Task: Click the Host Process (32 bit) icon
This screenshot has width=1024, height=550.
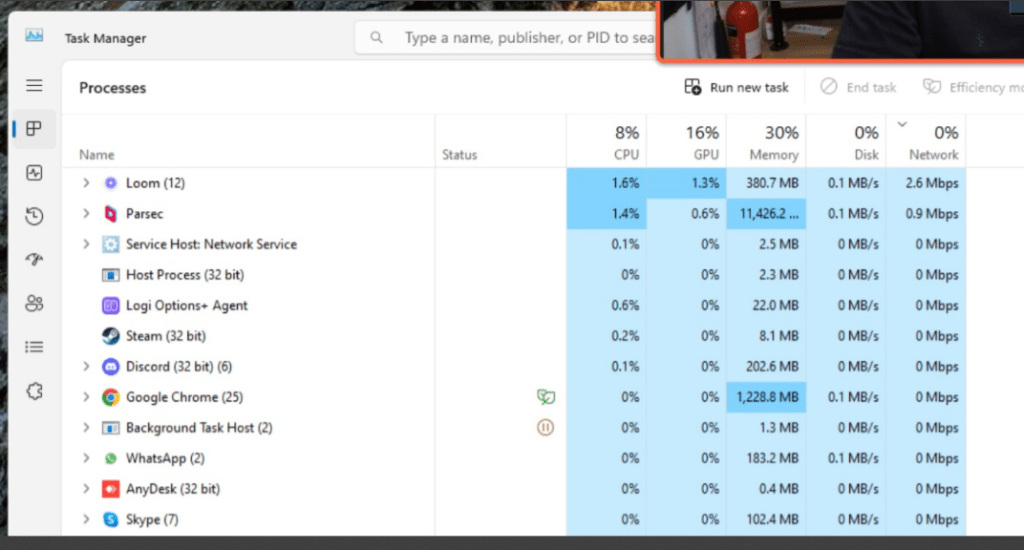Action: pos(110,275)
